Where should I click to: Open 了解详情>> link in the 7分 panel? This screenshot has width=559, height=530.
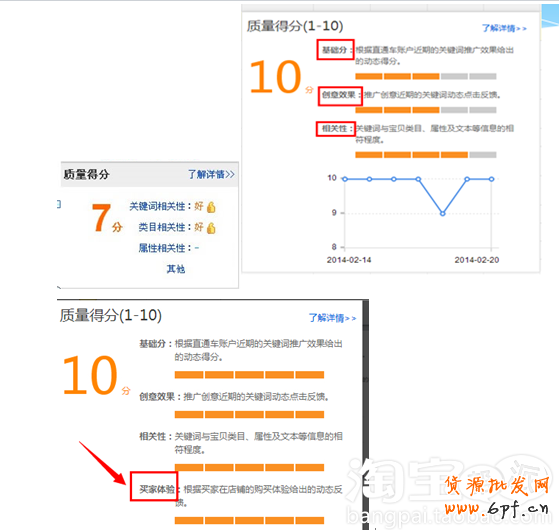(x=211, y=174)
